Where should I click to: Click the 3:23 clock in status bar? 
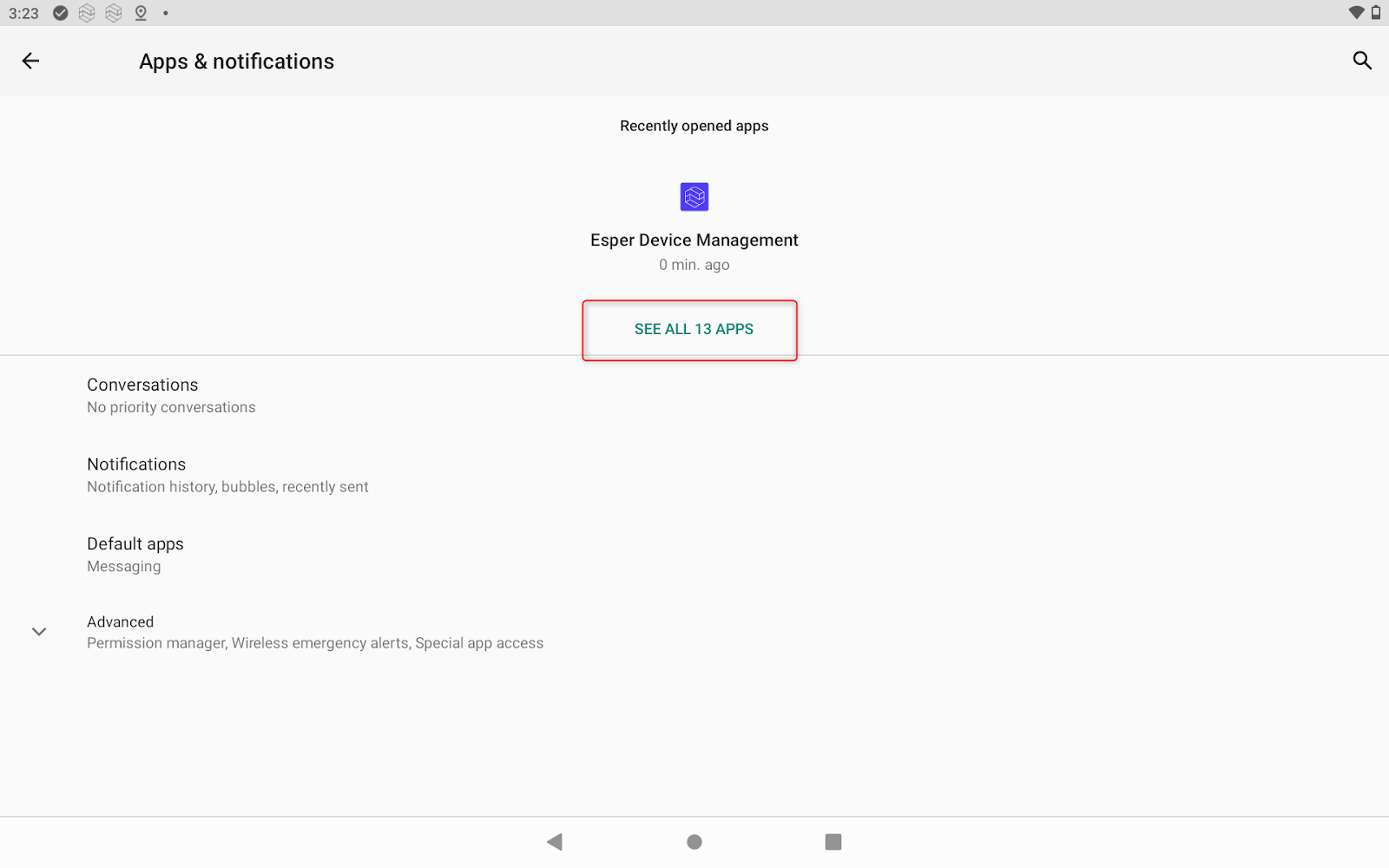point(24,13)
